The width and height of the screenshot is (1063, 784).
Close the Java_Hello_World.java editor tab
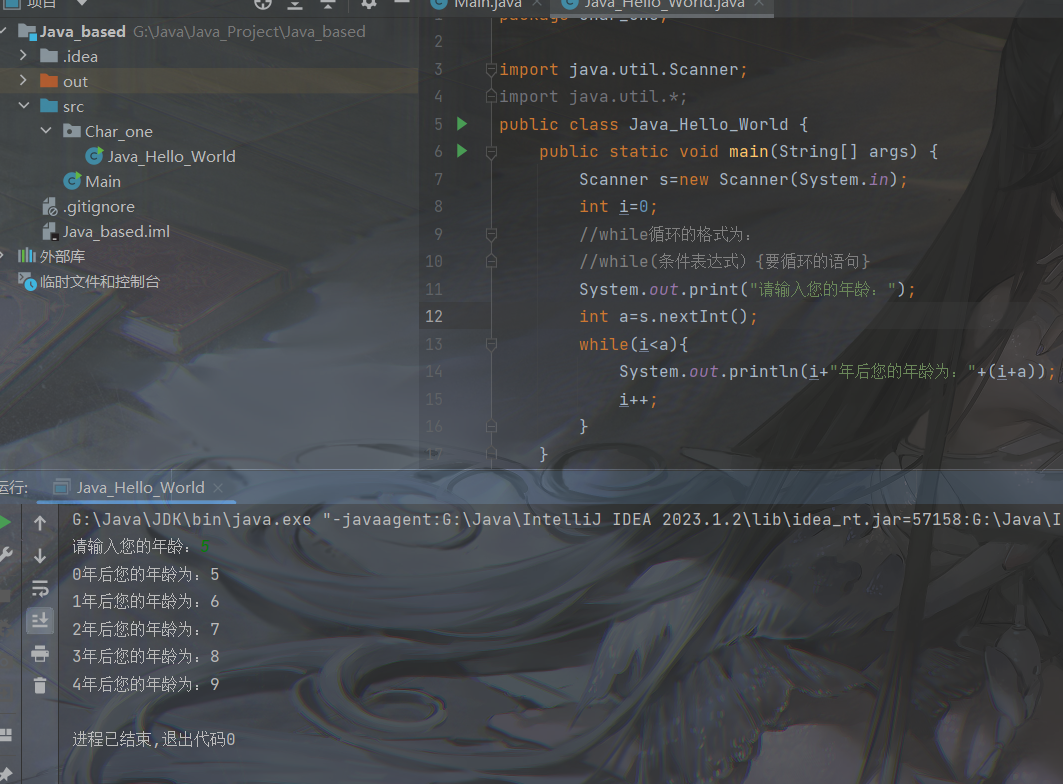tap(759, 3)
